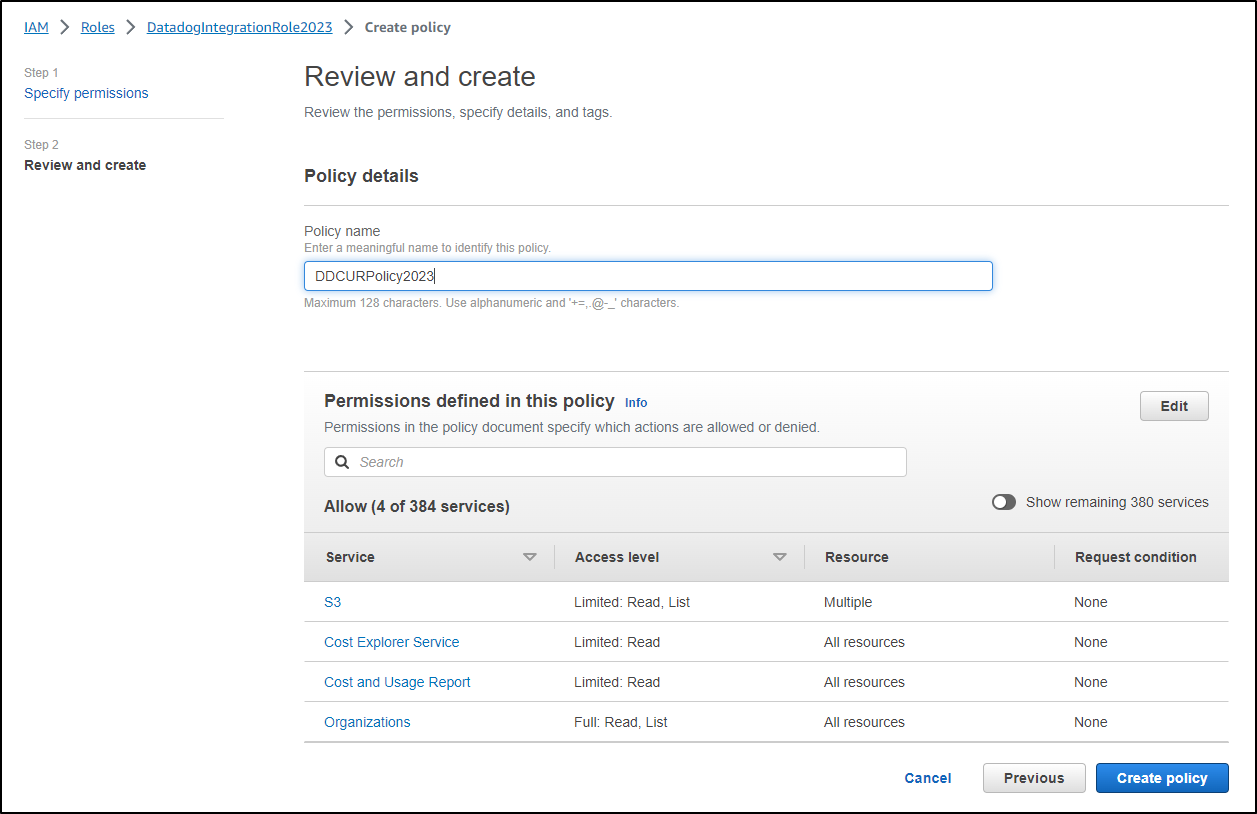Click the Request condition column header
1257x814 pixels.
click(x=1136, y=557)
